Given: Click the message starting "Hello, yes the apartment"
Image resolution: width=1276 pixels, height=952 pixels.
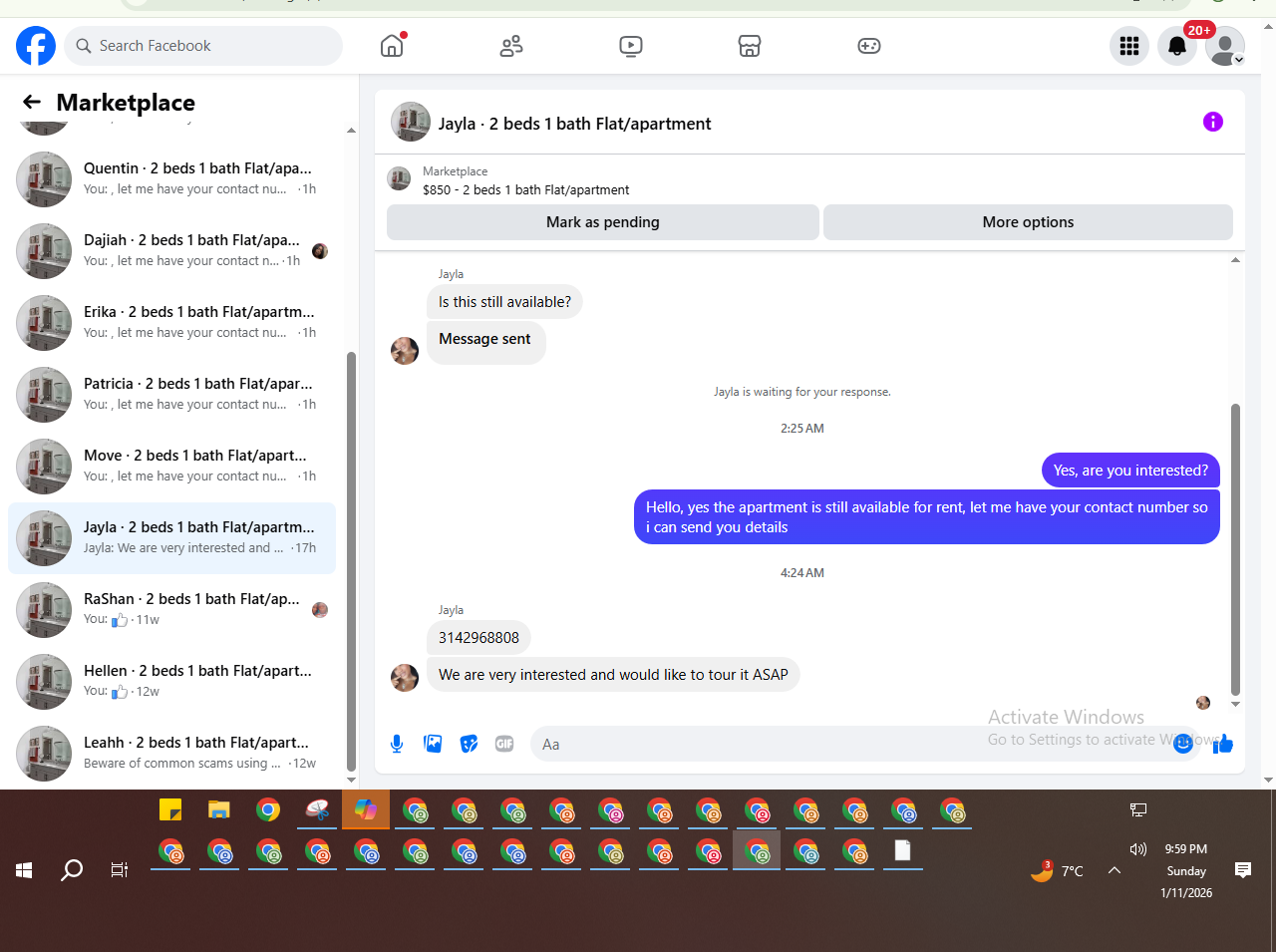Looking at the screenshot, I should [927, 517].
